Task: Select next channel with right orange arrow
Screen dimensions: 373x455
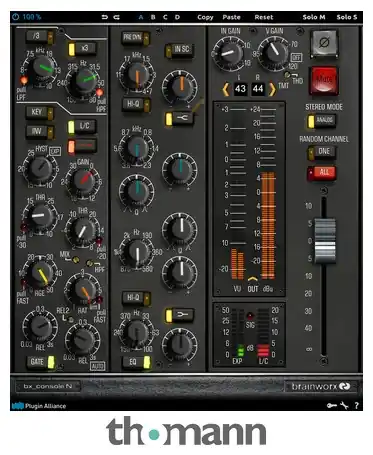Action: click(x=272, y=89)
